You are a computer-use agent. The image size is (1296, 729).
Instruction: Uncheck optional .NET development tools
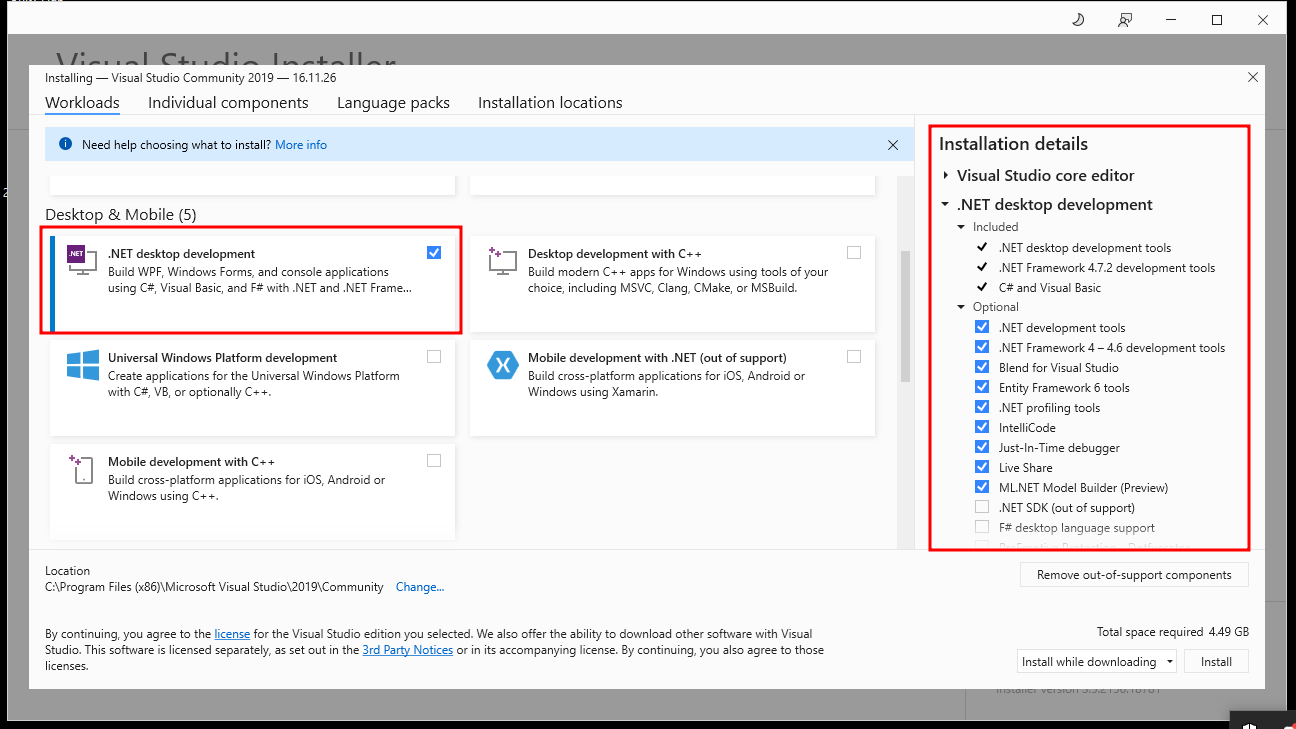pos(982,327)
